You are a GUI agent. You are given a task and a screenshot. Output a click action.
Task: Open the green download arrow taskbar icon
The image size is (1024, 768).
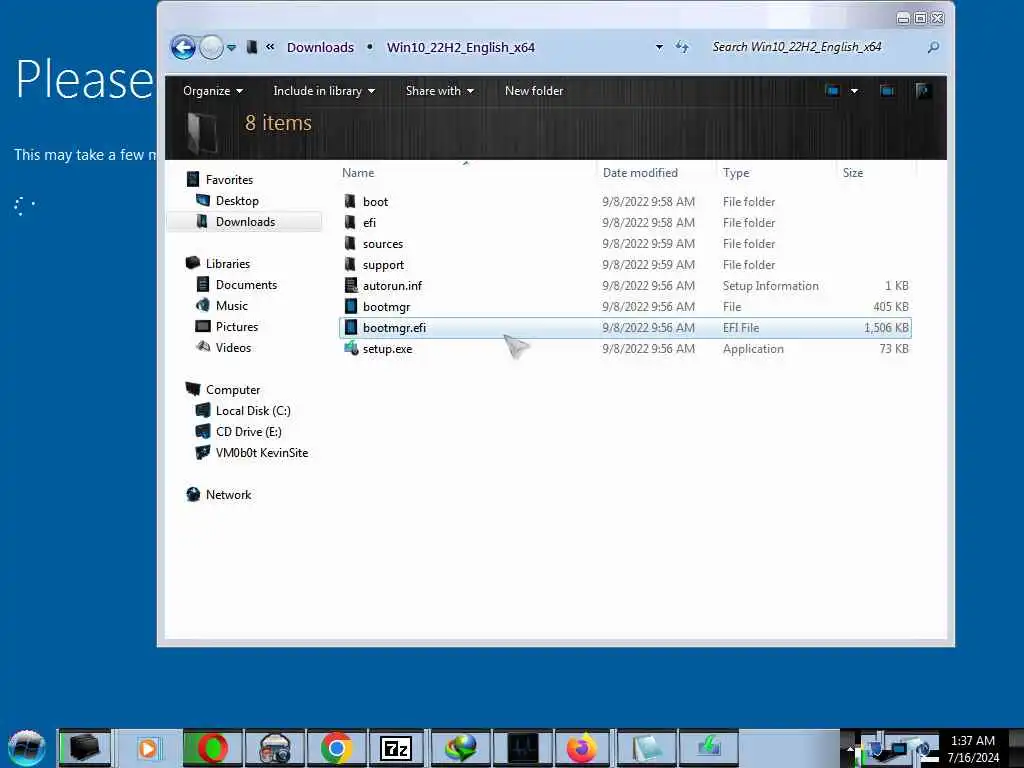coord(709,748)
